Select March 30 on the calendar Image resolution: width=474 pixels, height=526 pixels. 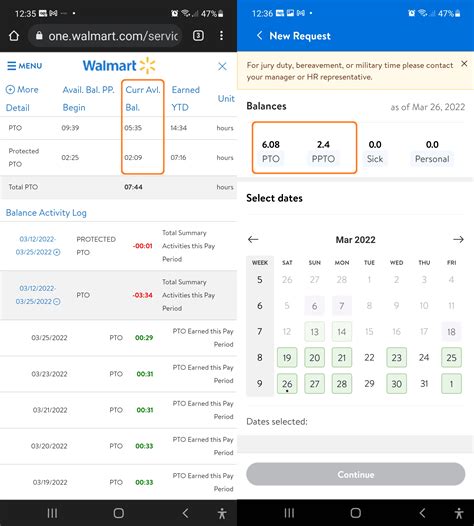[x=397, y=384]
